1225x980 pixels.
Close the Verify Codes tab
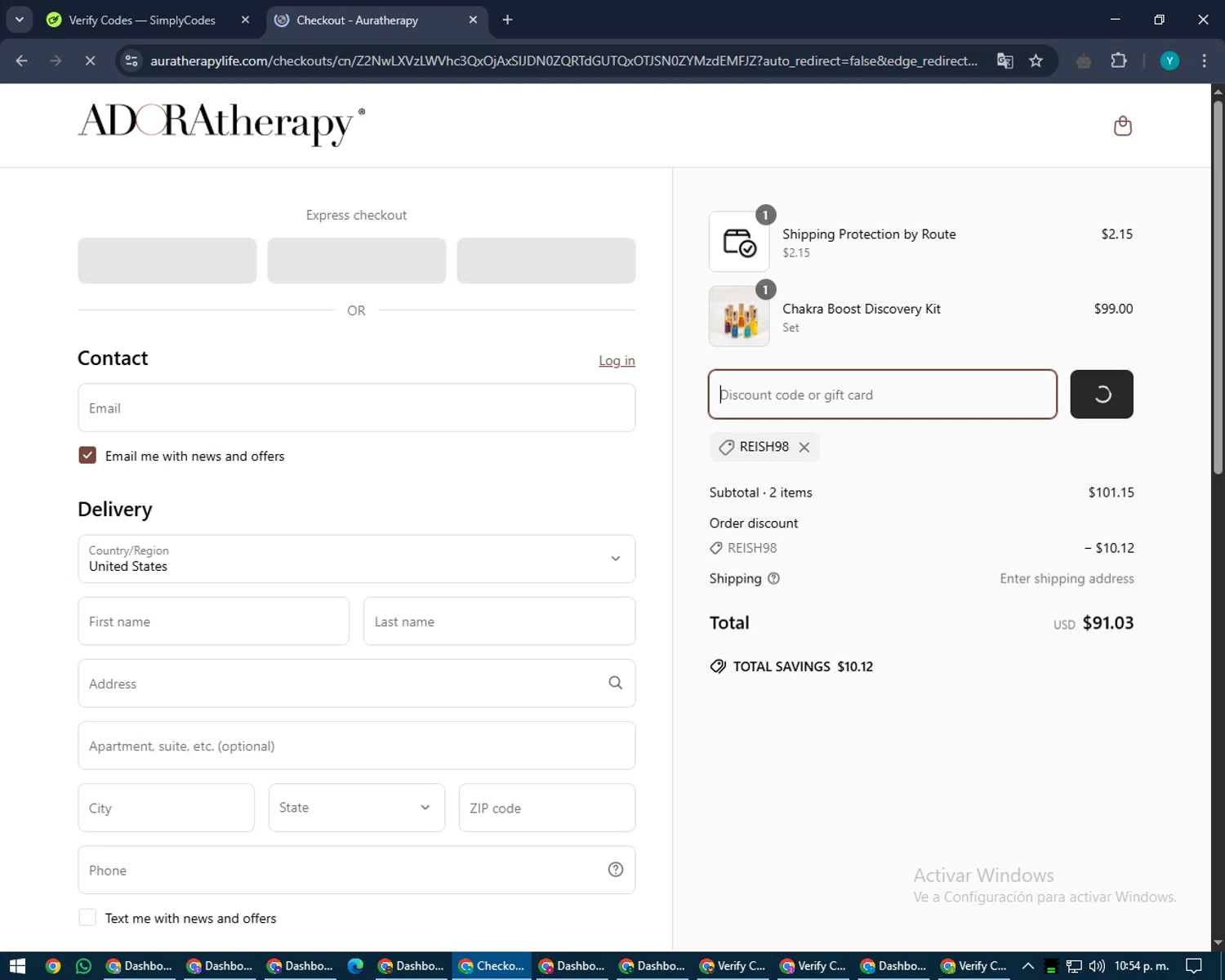245,20
